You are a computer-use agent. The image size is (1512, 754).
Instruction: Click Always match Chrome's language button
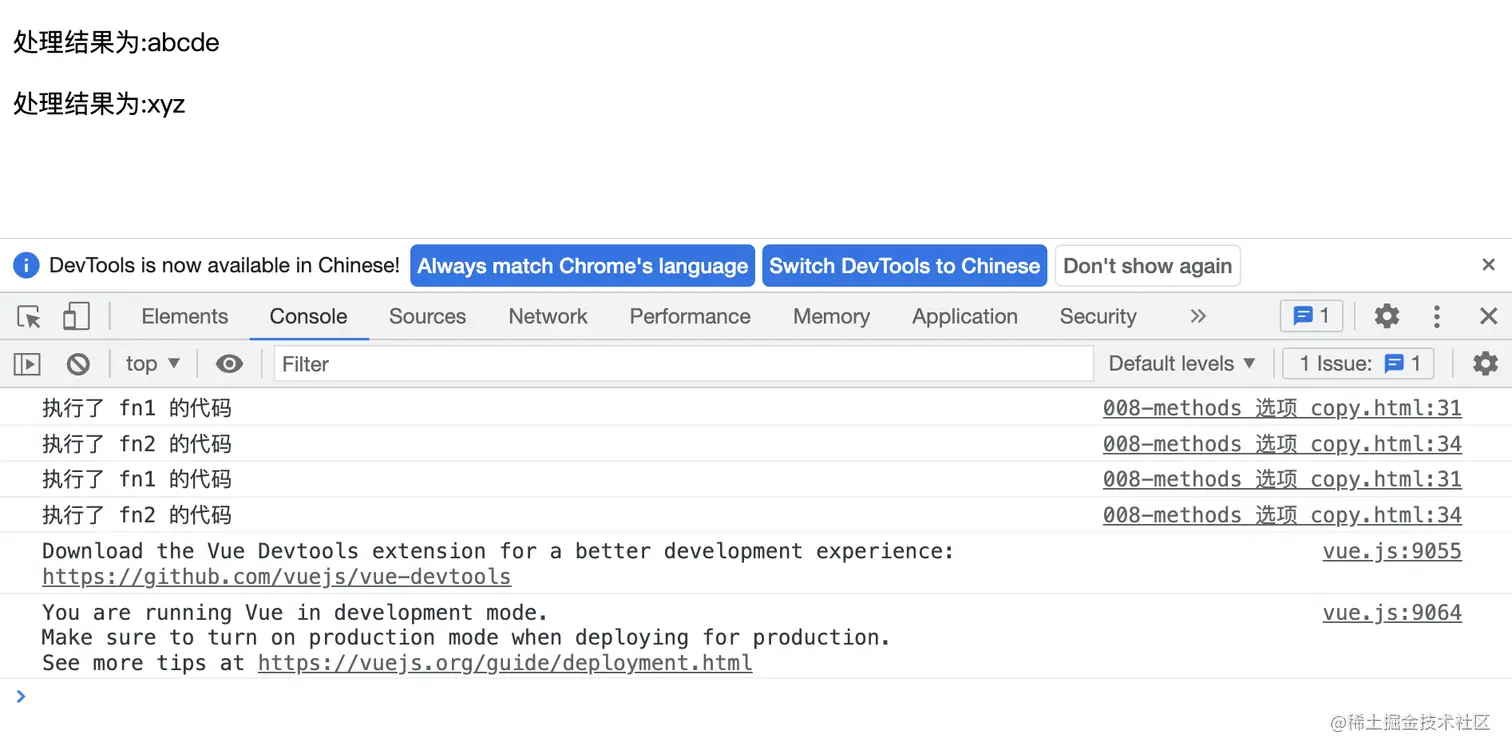pos(582,266)
